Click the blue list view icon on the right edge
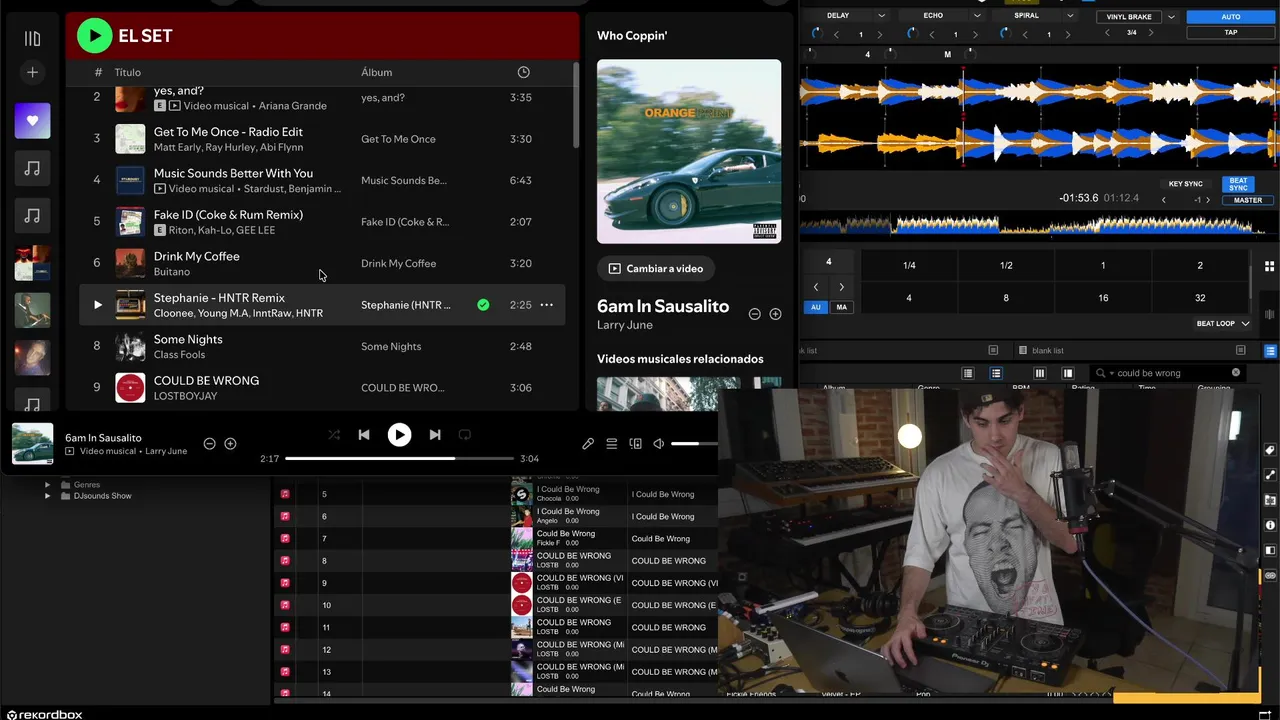 (1270, 351)
